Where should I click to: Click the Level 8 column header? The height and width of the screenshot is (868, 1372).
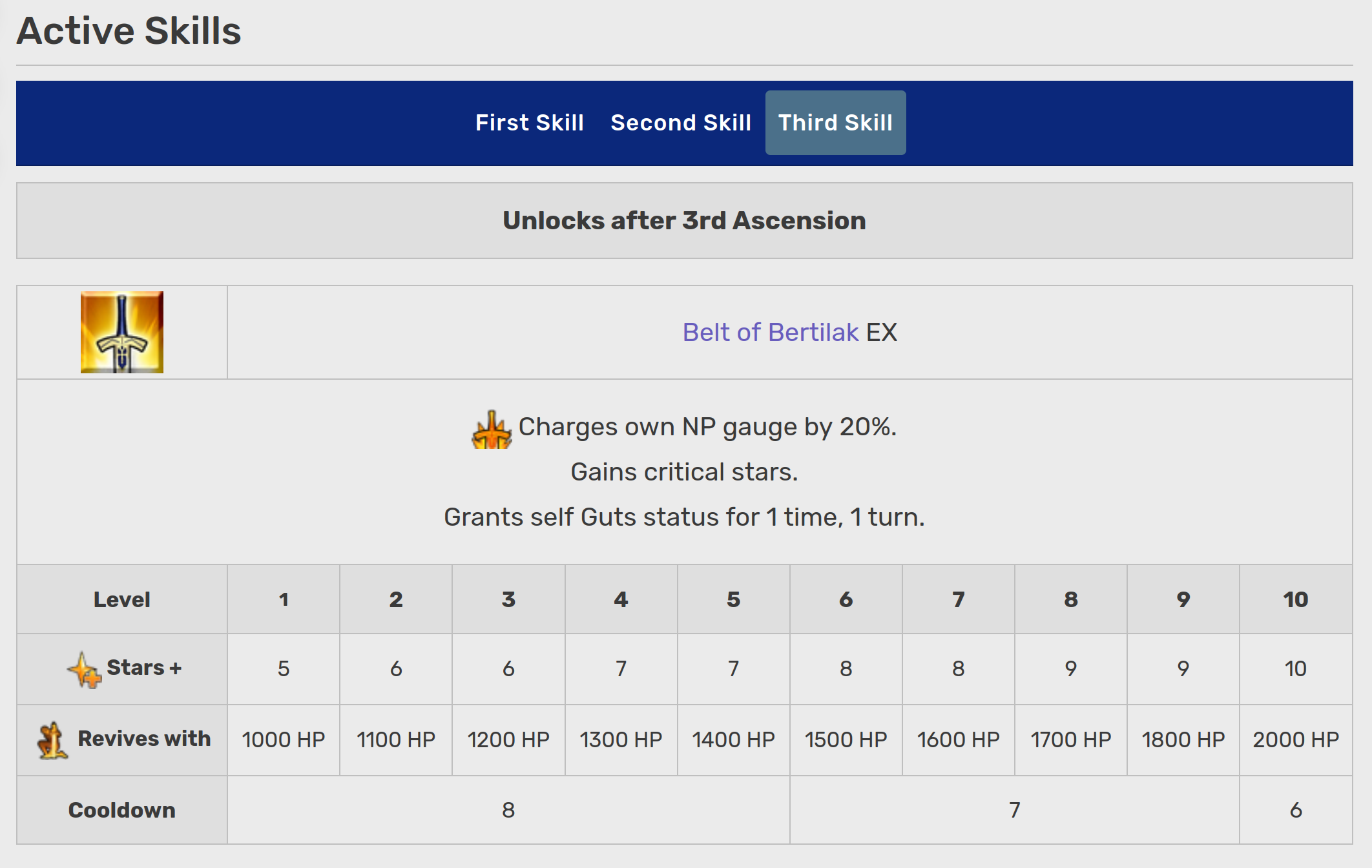tap(1071, 599)
